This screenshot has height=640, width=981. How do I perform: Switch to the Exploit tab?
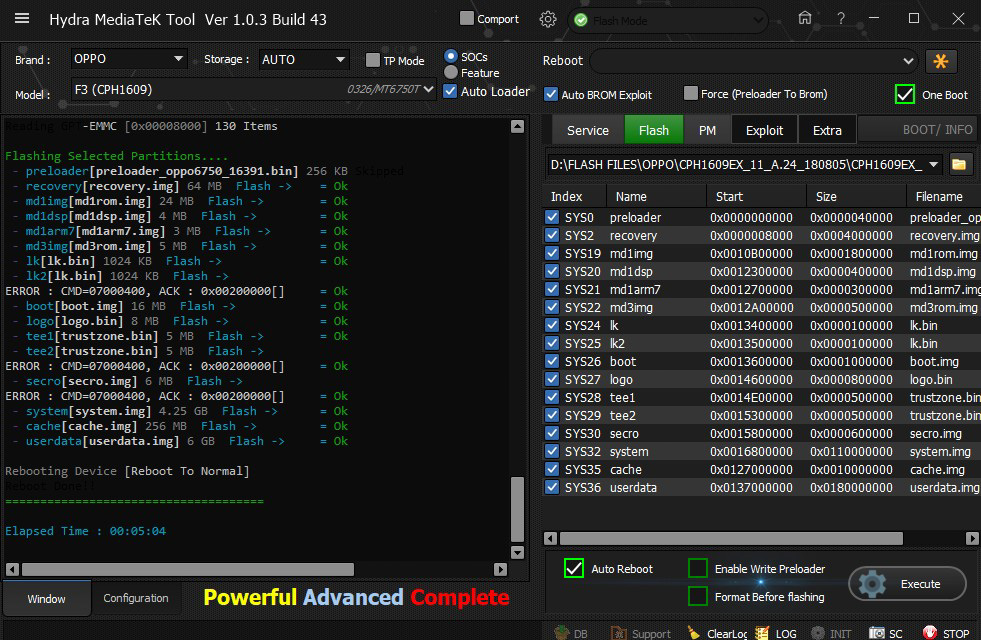pos(764,130)
